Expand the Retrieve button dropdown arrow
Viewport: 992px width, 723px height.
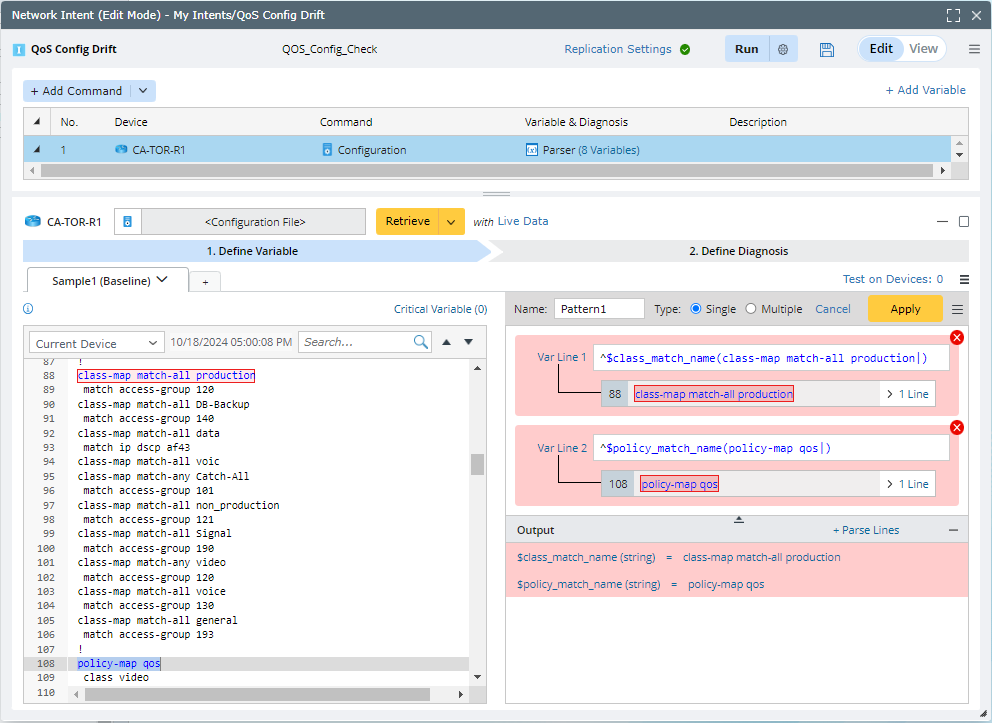click(452, 222)
